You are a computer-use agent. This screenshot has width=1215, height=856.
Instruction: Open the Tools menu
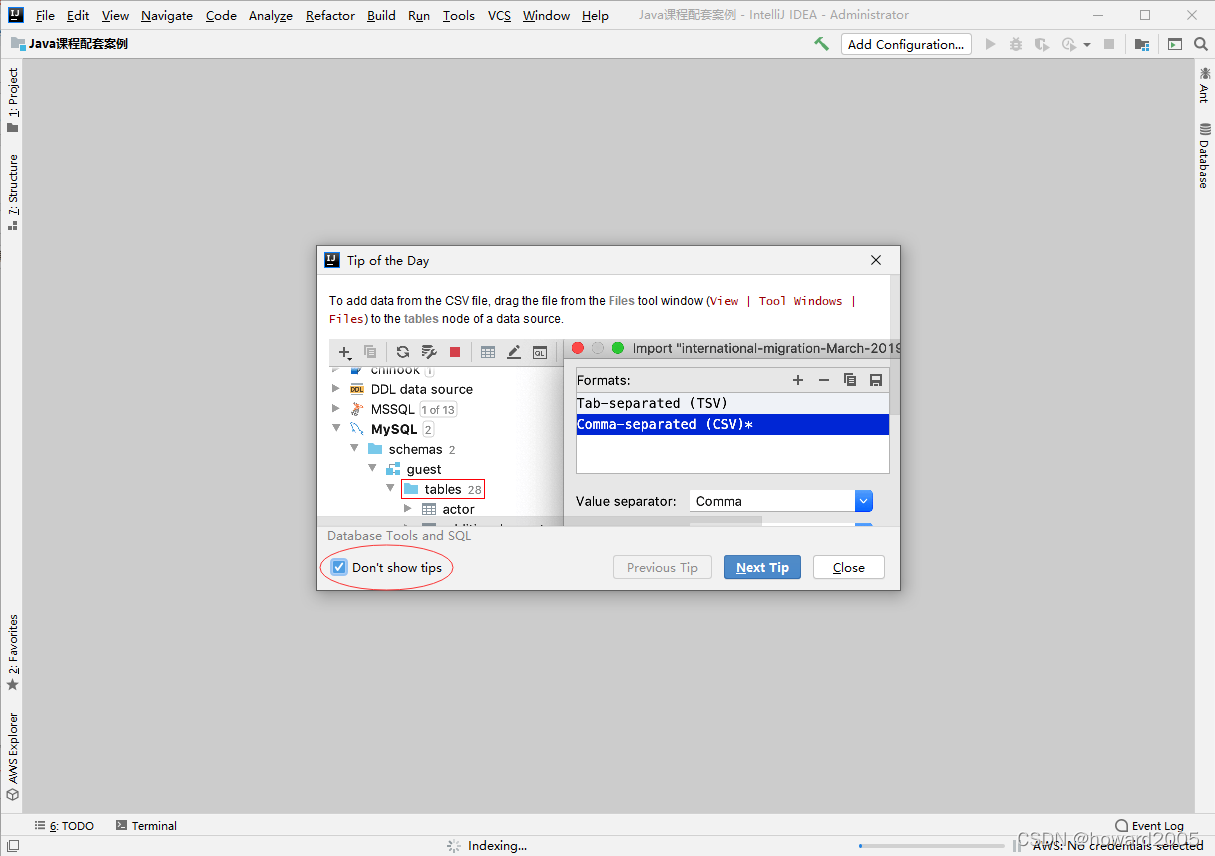click(459, 15)
